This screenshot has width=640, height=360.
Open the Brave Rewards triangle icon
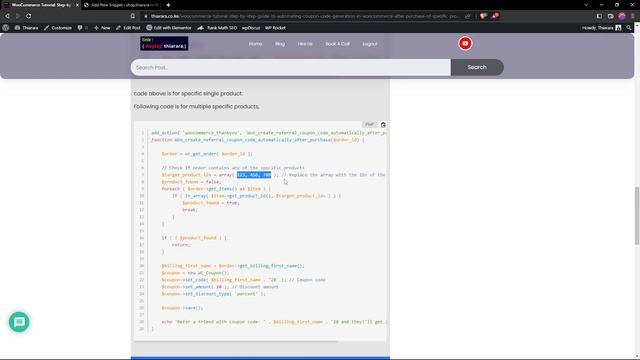pos(495,16)
